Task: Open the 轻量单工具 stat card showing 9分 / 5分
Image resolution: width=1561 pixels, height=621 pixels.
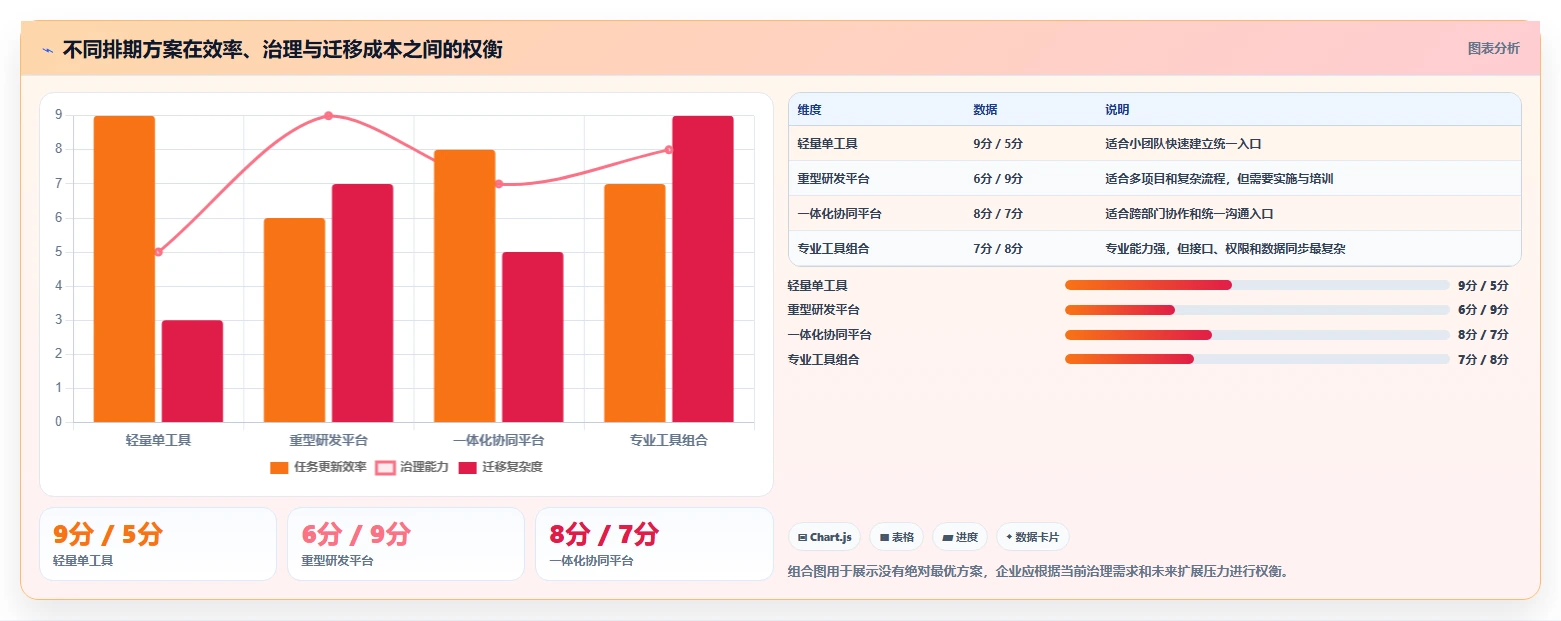Action: (x=158, y=544)
